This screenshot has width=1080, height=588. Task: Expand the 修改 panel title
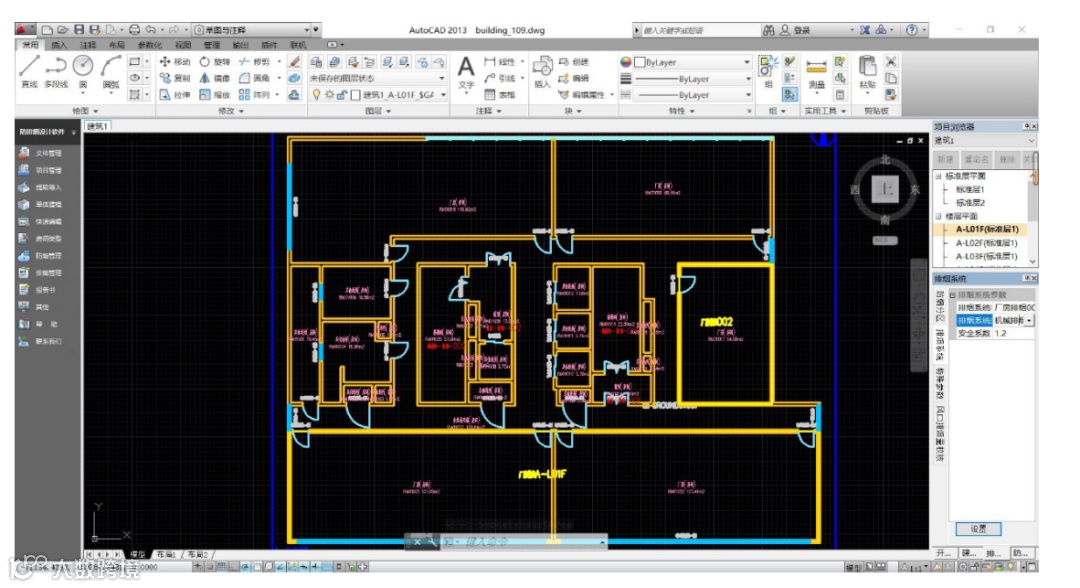(x=231, y=111)
